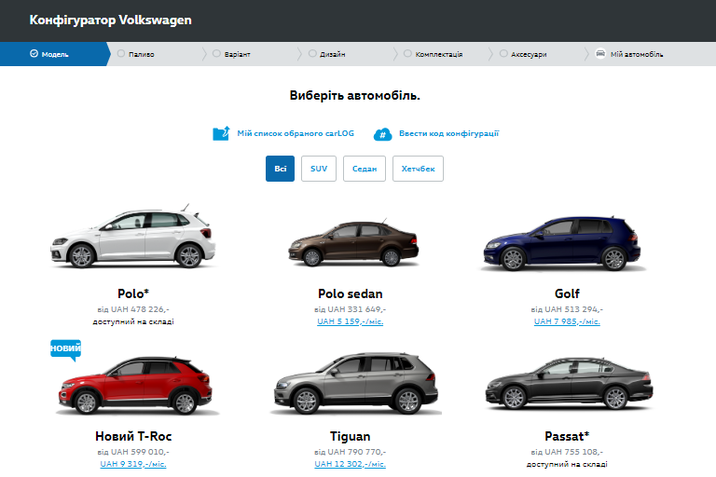Open Мій список обраного carLOG link
The image size is (716, 477).
coord(295,133)
